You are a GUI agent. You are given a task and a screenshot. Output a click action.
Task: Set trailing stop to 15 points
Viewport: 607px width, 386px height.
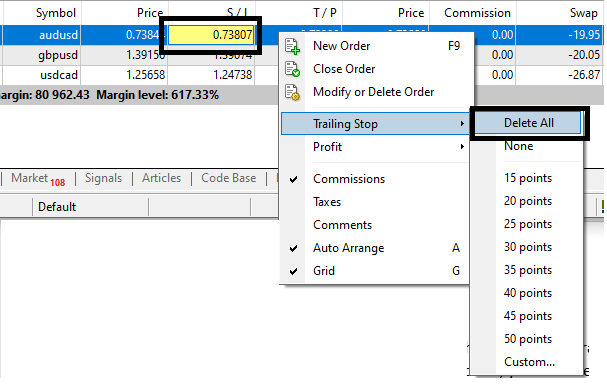[527, 178]
